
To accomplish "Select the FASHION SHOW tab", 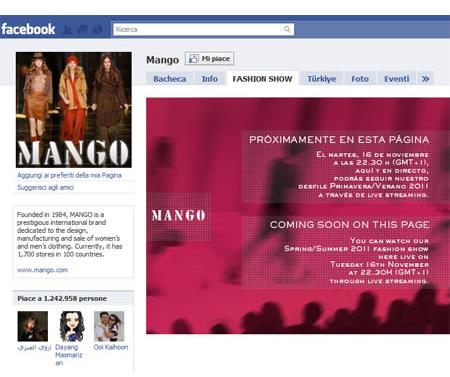I will click(x=262, y=79).
